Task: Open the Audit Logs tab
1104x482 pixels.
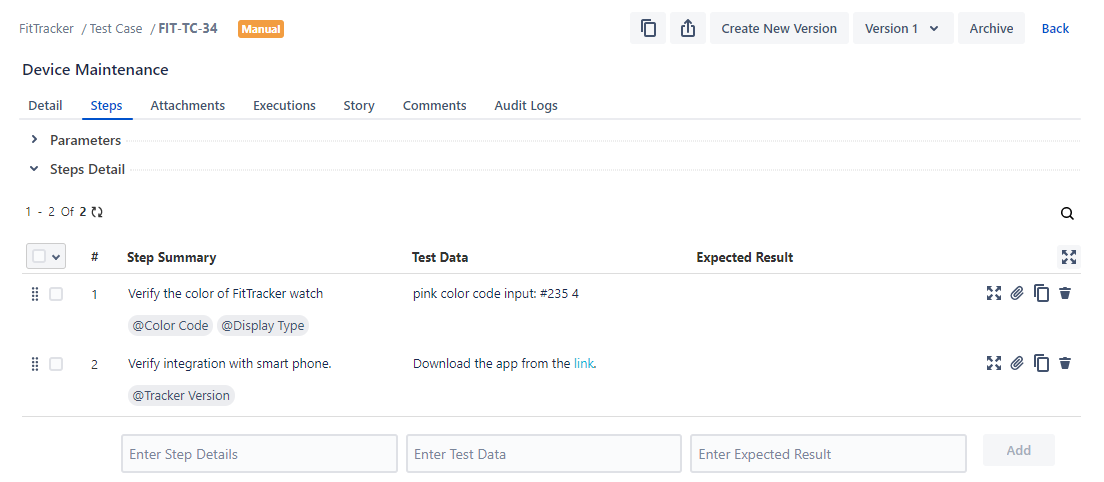Action: tap(526, 105)
